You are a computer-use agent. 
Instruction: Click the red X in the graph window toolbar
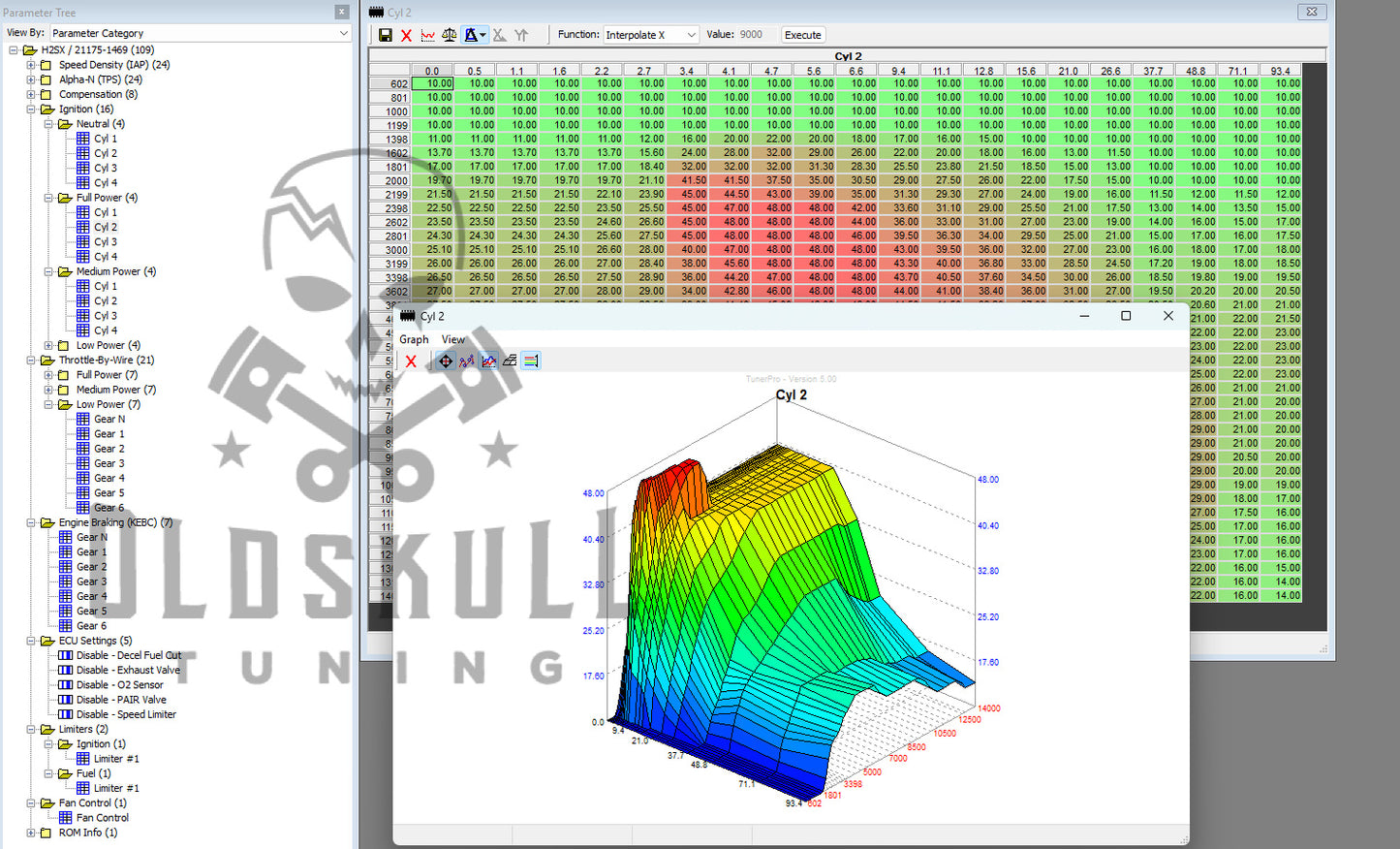pos(411,362)
